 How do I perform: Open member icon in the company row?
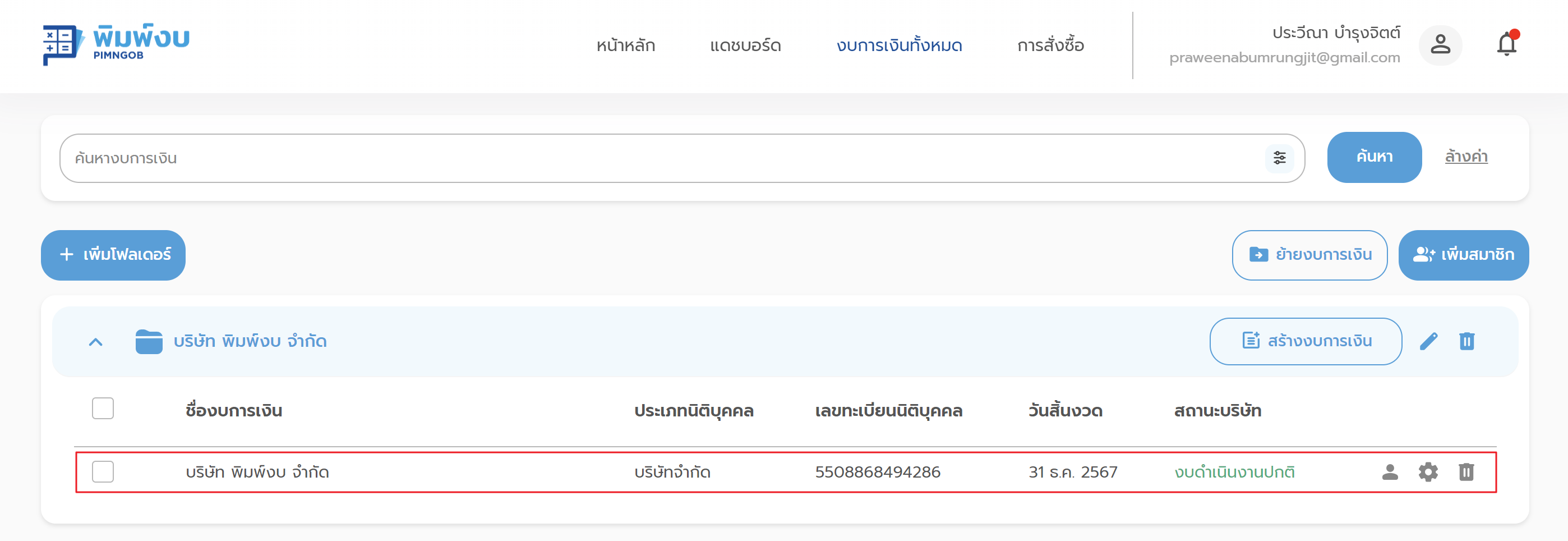tap(1390, 472)
